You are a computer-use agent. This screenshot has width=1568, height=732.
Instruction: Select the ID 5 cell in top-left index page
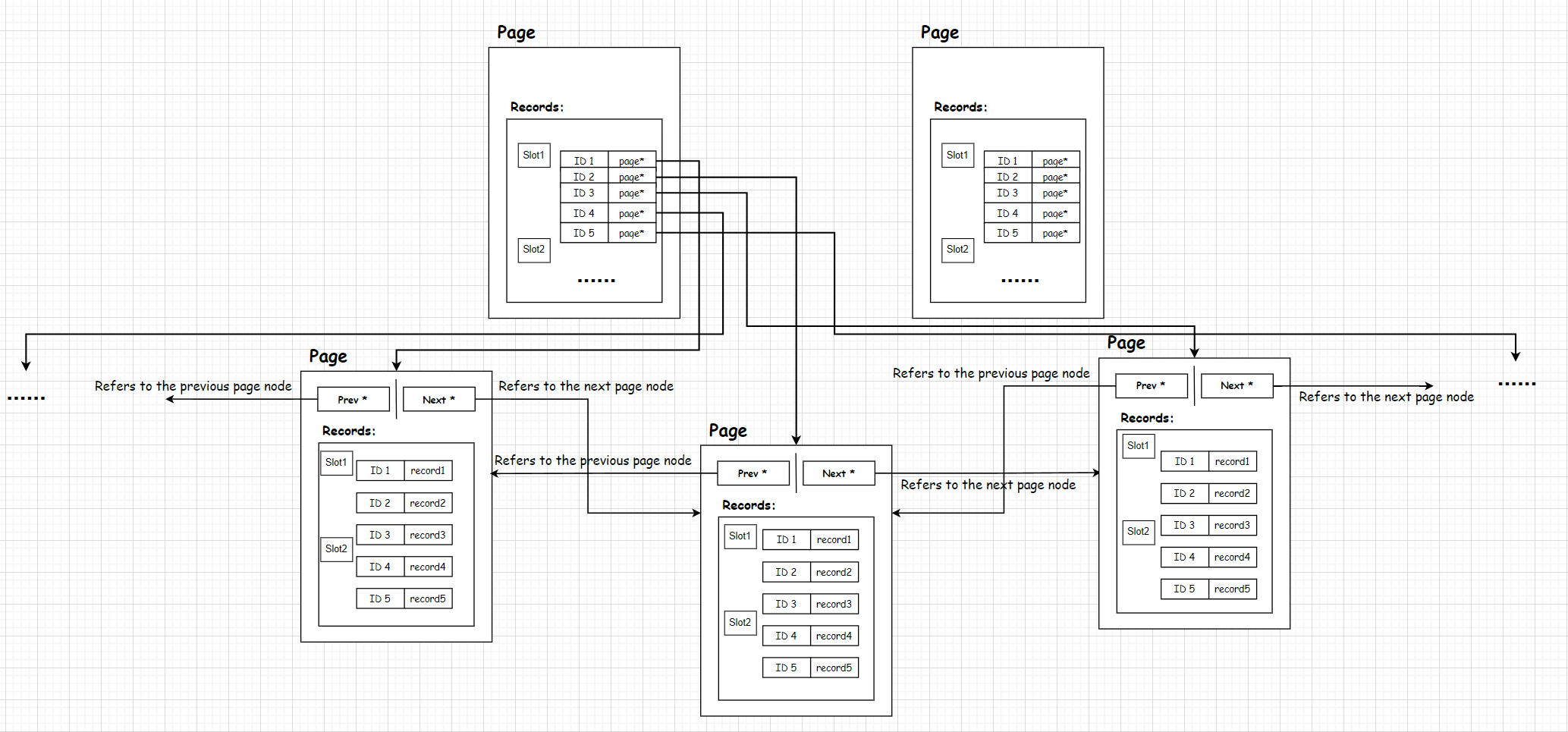(x=584, y=233)
